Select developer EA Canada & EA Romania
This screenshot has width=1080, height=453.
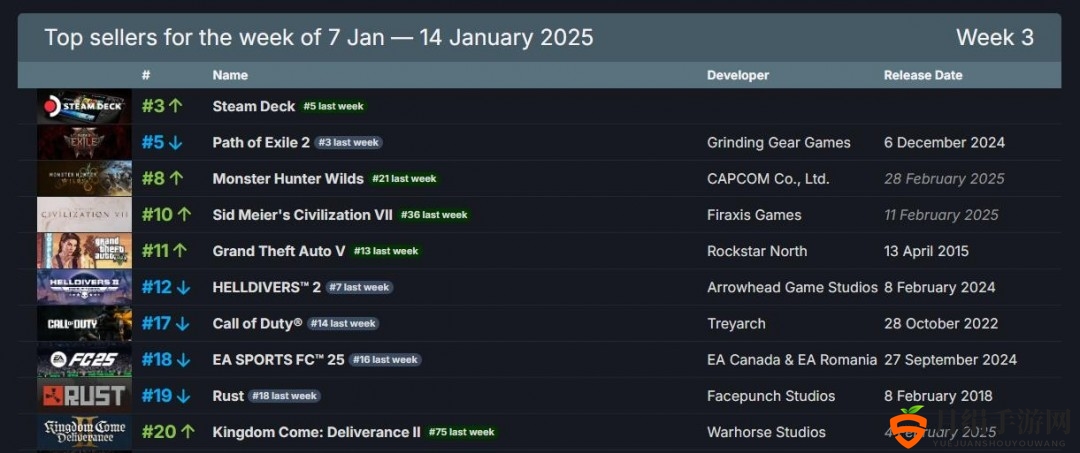coord(792,359)
